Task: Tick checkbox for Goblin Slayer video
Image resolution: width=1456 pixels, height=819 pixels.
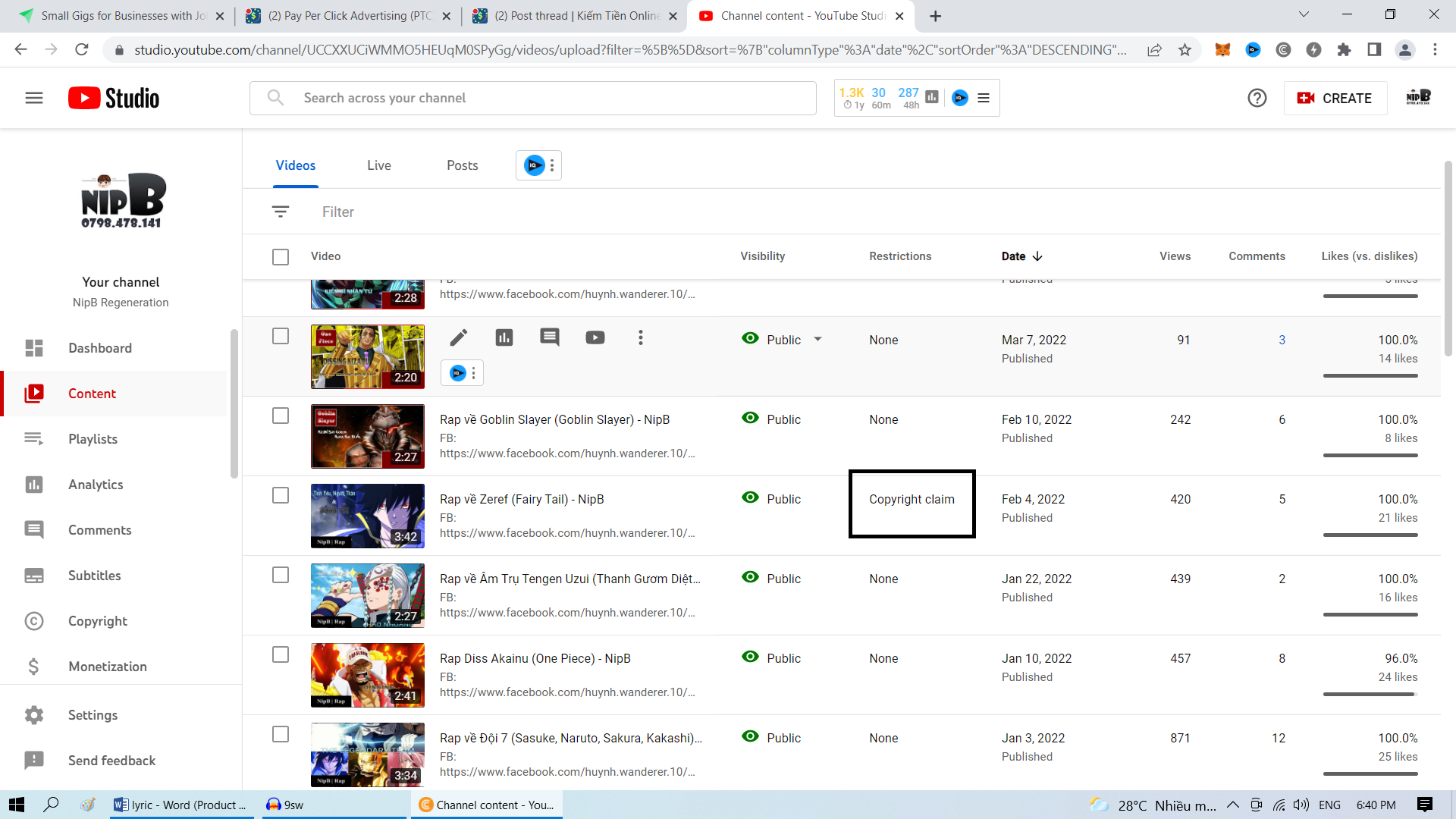Action: [x=281, y=416]
